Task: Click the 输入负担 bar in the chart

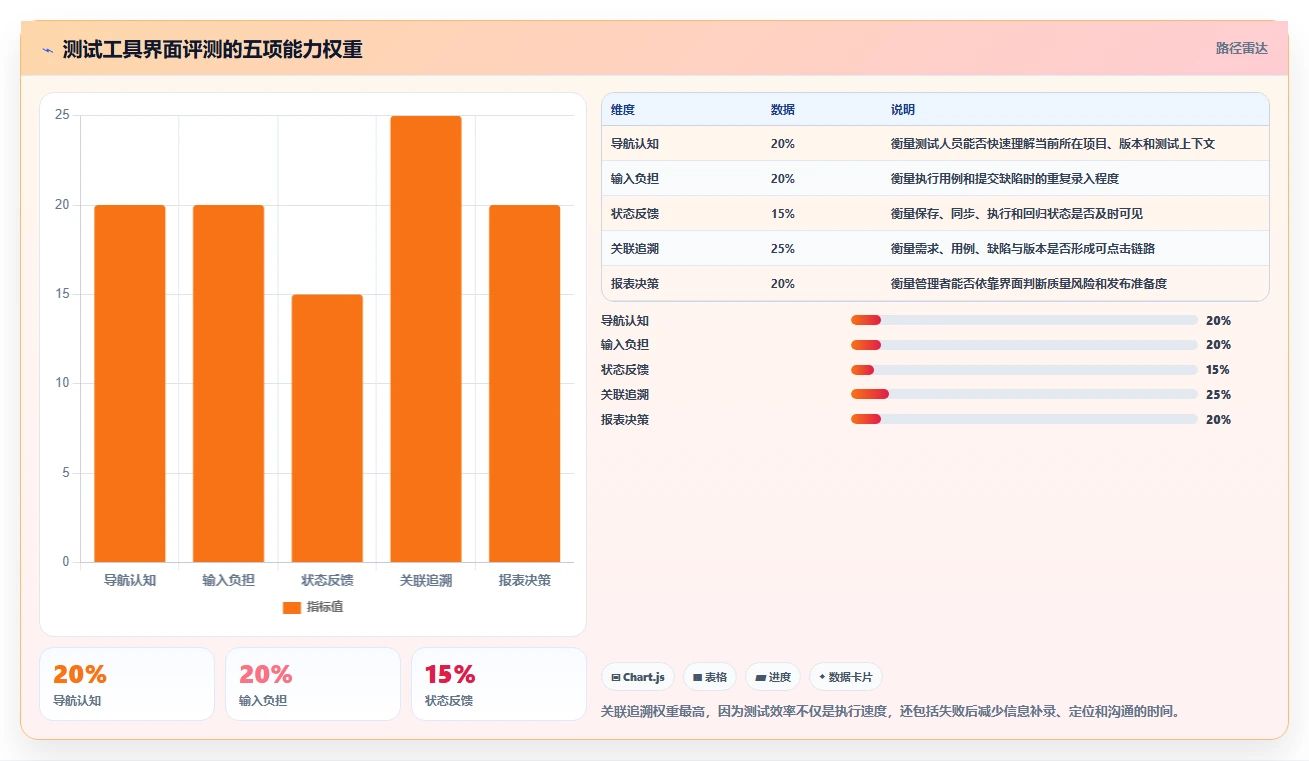Action: click(228, 383)
